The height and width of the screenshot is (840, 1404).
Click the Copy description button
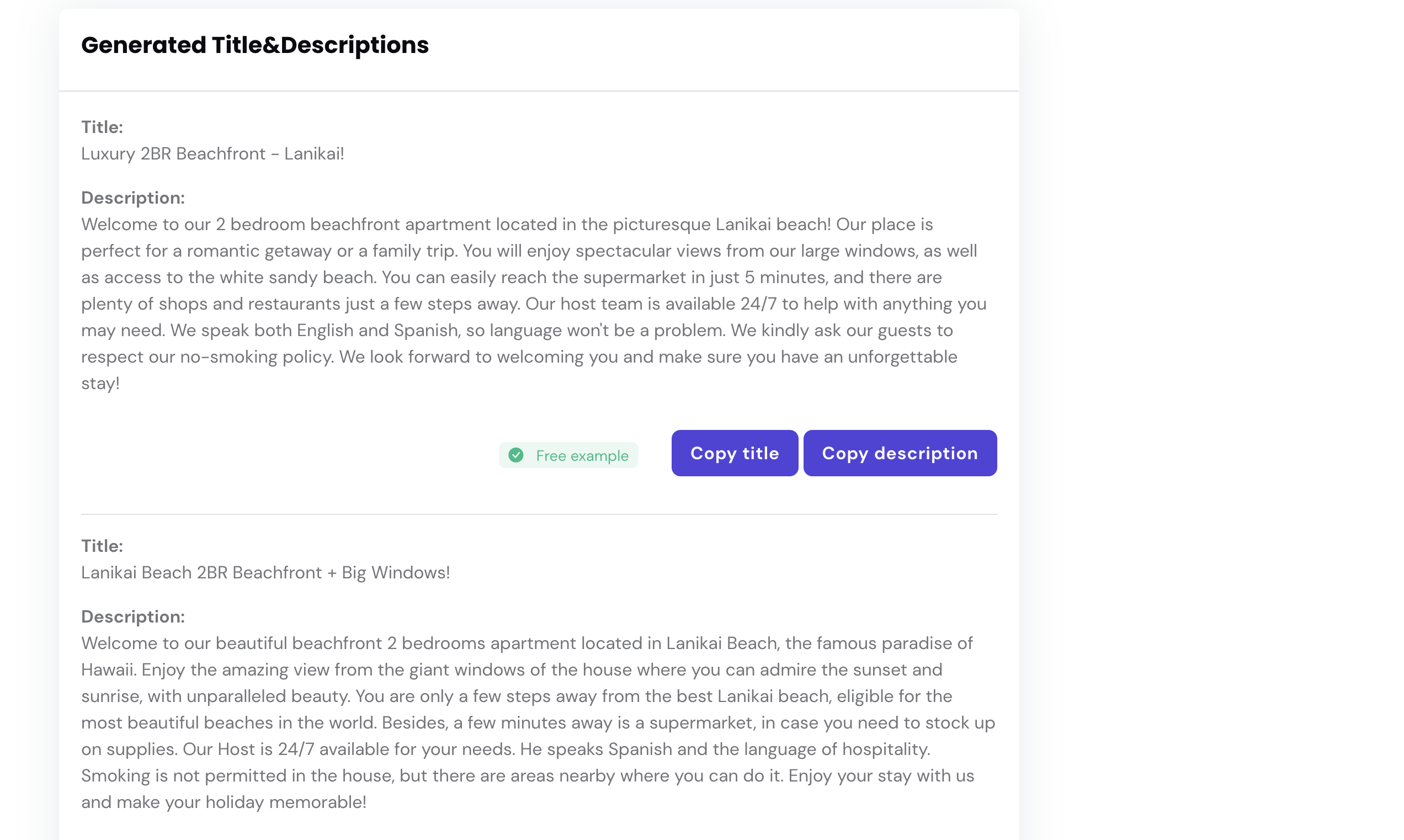tap(900, 453)
